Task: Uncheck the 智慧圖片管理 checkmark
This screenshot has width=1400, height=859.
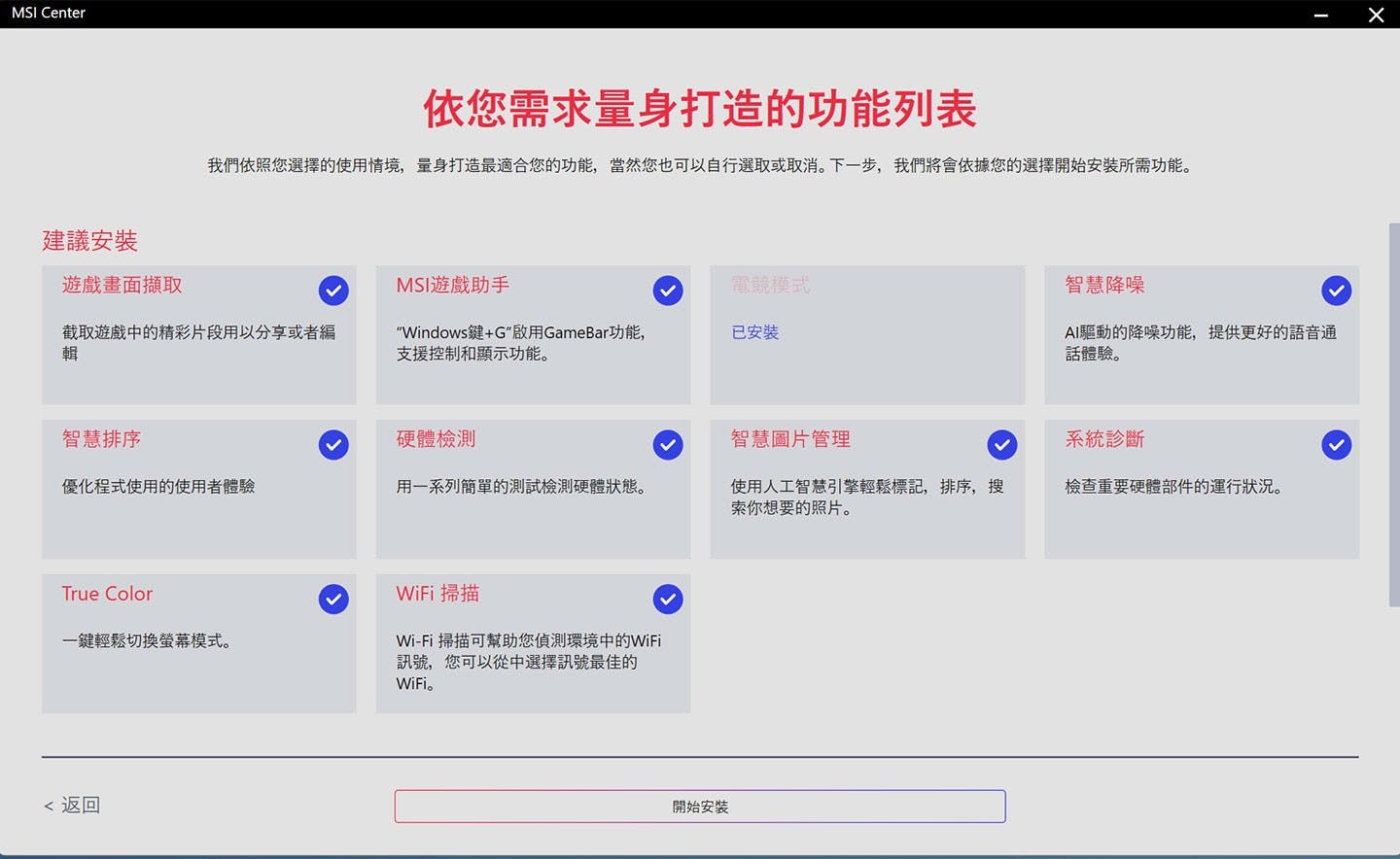Action: [x=1002, y=445]
